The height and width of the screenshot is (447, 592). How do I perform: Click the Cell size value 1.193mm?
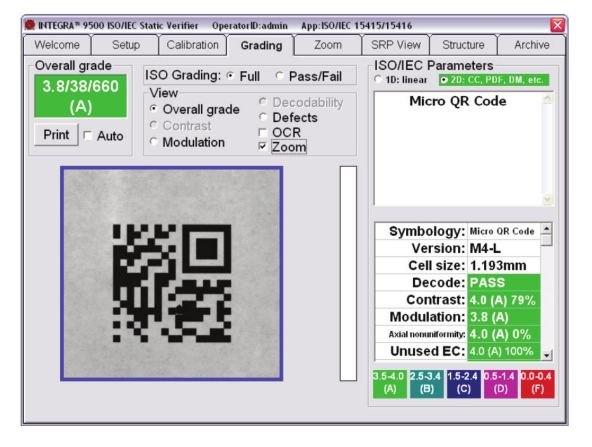(504, 265)
